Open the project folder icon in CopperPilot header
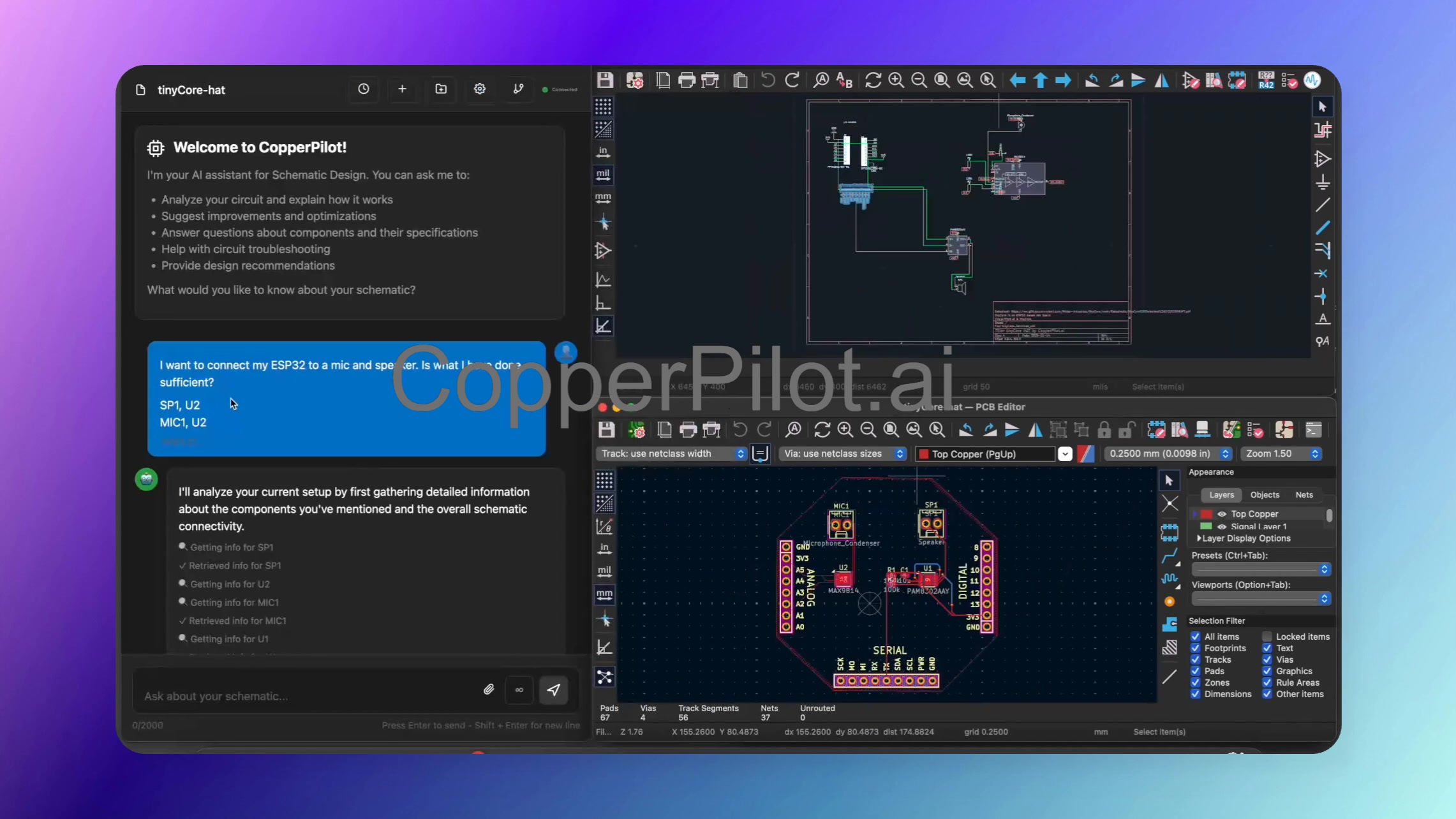This screenshot has width=1456, height=819. coord(441,89)
